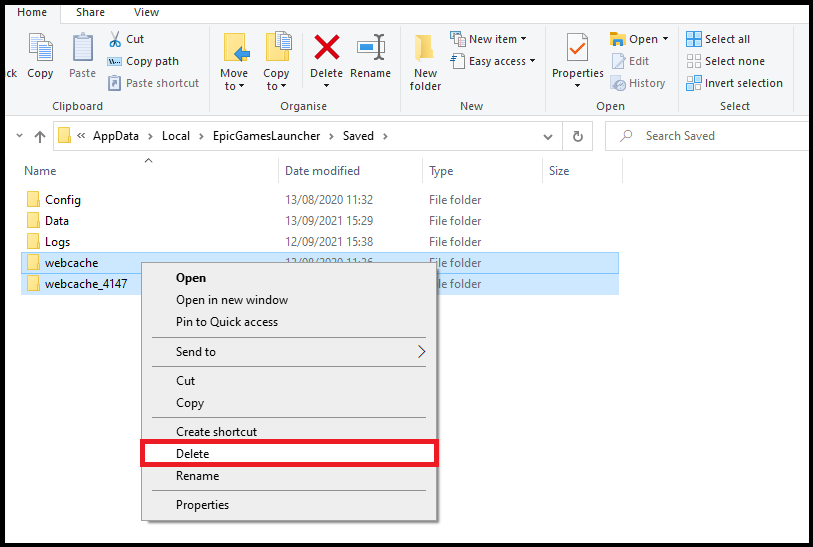The width and height of the screenshot is (813, 547).
Task: Expand the Easy access dropdown
Action: [x=493, y=61]
